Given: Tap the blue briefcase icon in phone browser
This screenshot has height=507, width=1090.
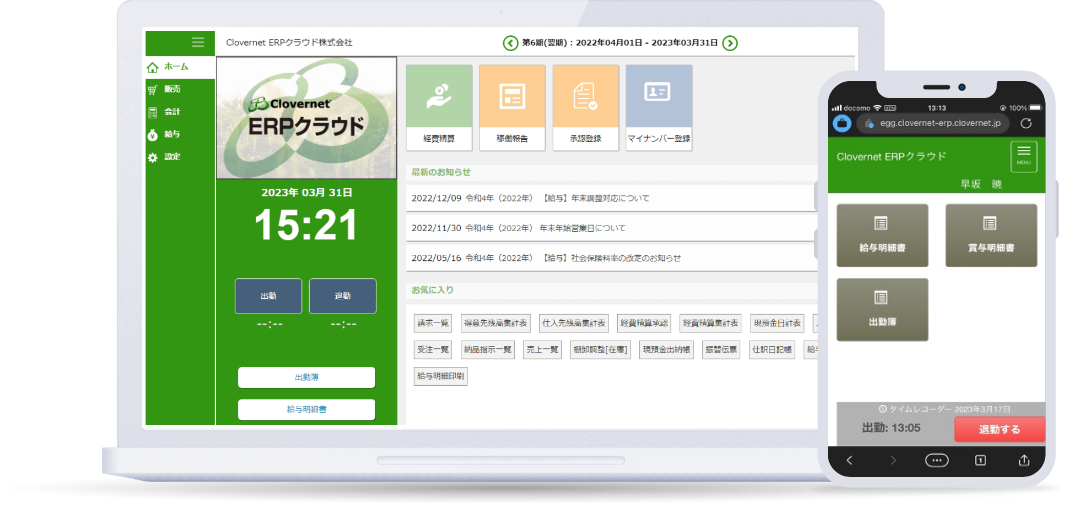Looking at the screenshot, I should 842,124.
